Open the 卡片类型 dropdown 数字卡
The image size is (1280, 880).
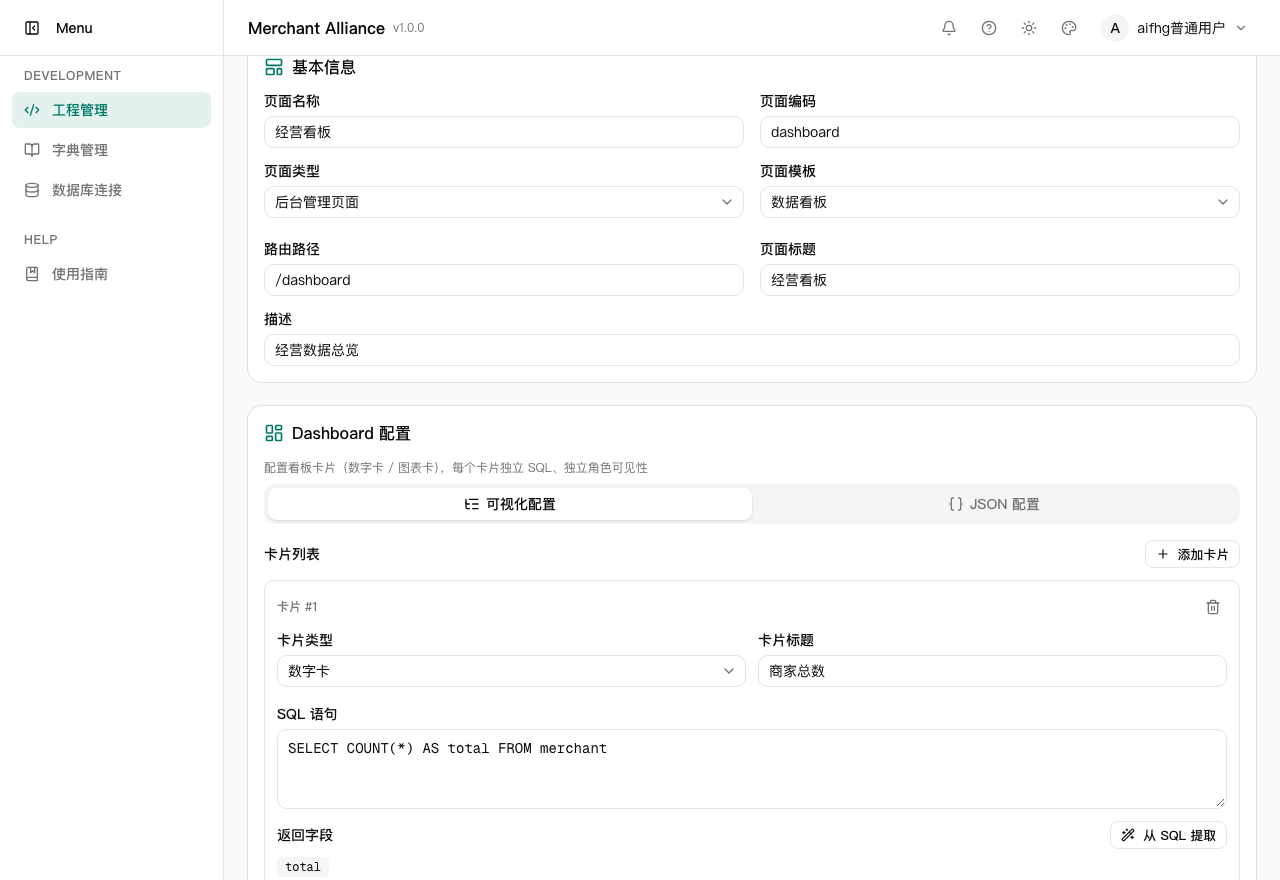tap(511, 671)
